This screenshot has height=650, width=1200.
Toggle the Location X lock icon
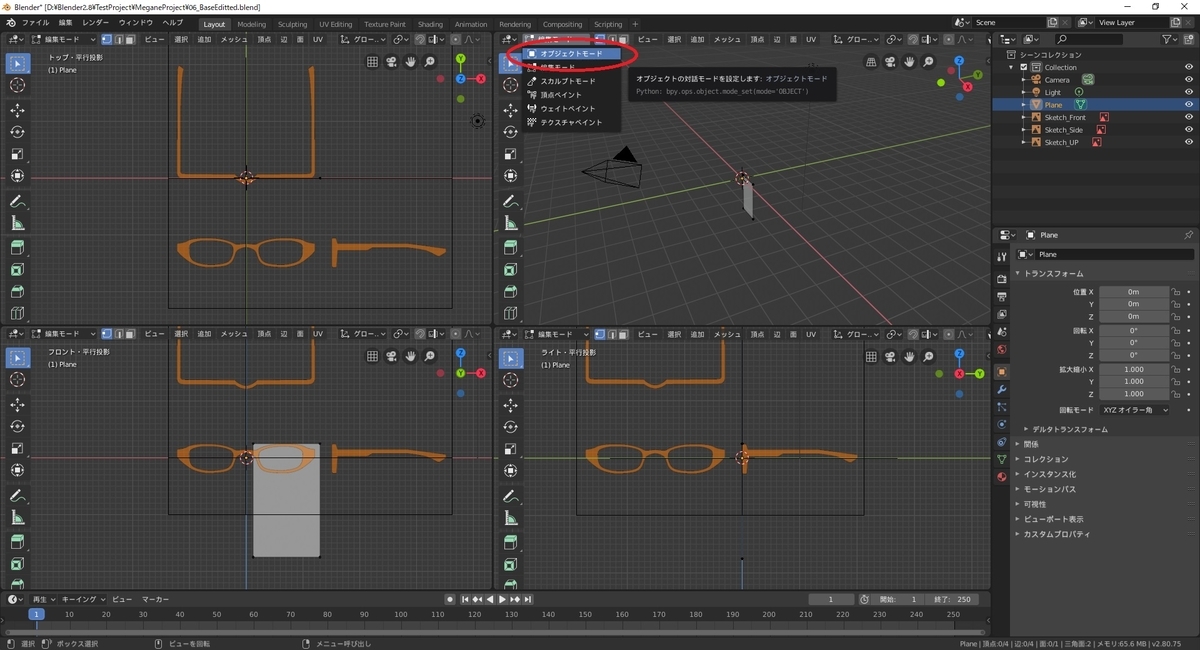(x=1177, y=292)
